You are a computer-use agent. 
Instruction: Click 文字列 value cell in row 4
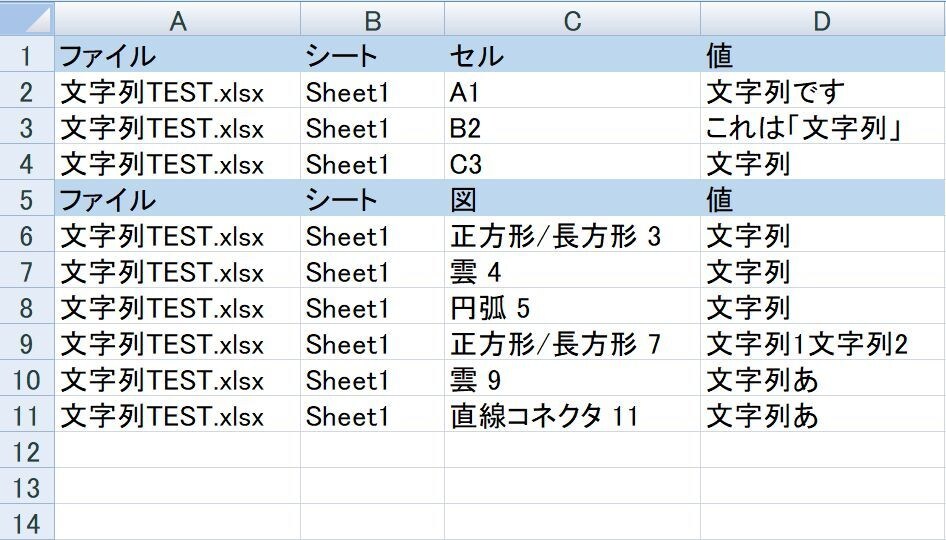pyautogui.click(x=823, y=163)
